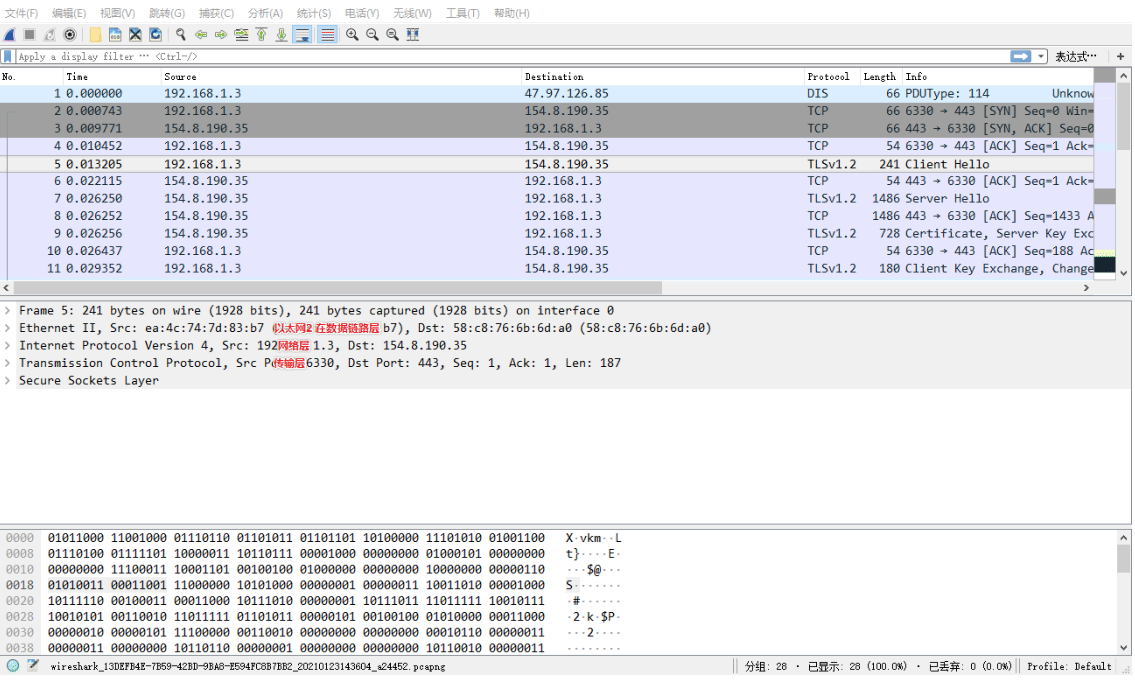Reload the capture file
This screenshot has width=1135, height=683.
click(156, 35)
